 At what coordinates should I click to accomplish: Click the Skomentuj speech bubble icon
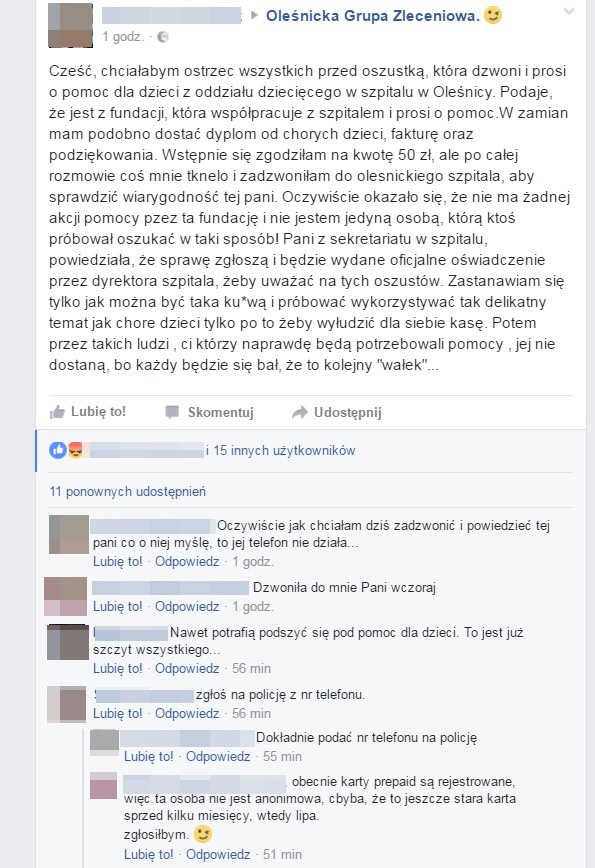[x=173, y=412]
